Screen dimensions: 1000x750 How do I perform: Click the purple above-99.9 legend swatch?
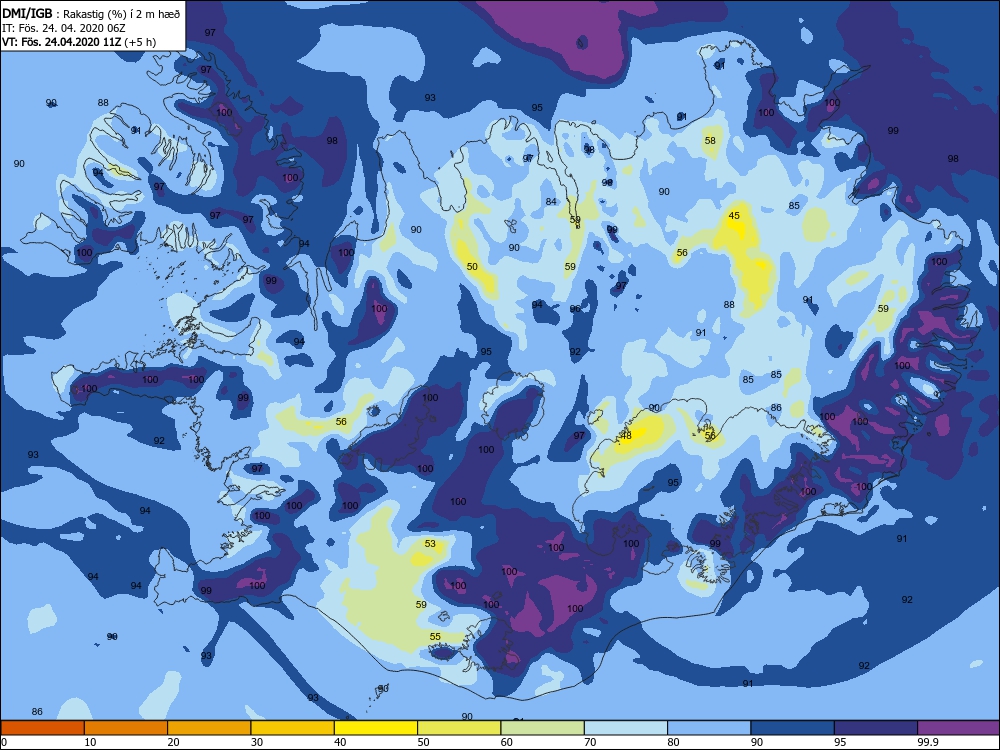pos(959,728)
